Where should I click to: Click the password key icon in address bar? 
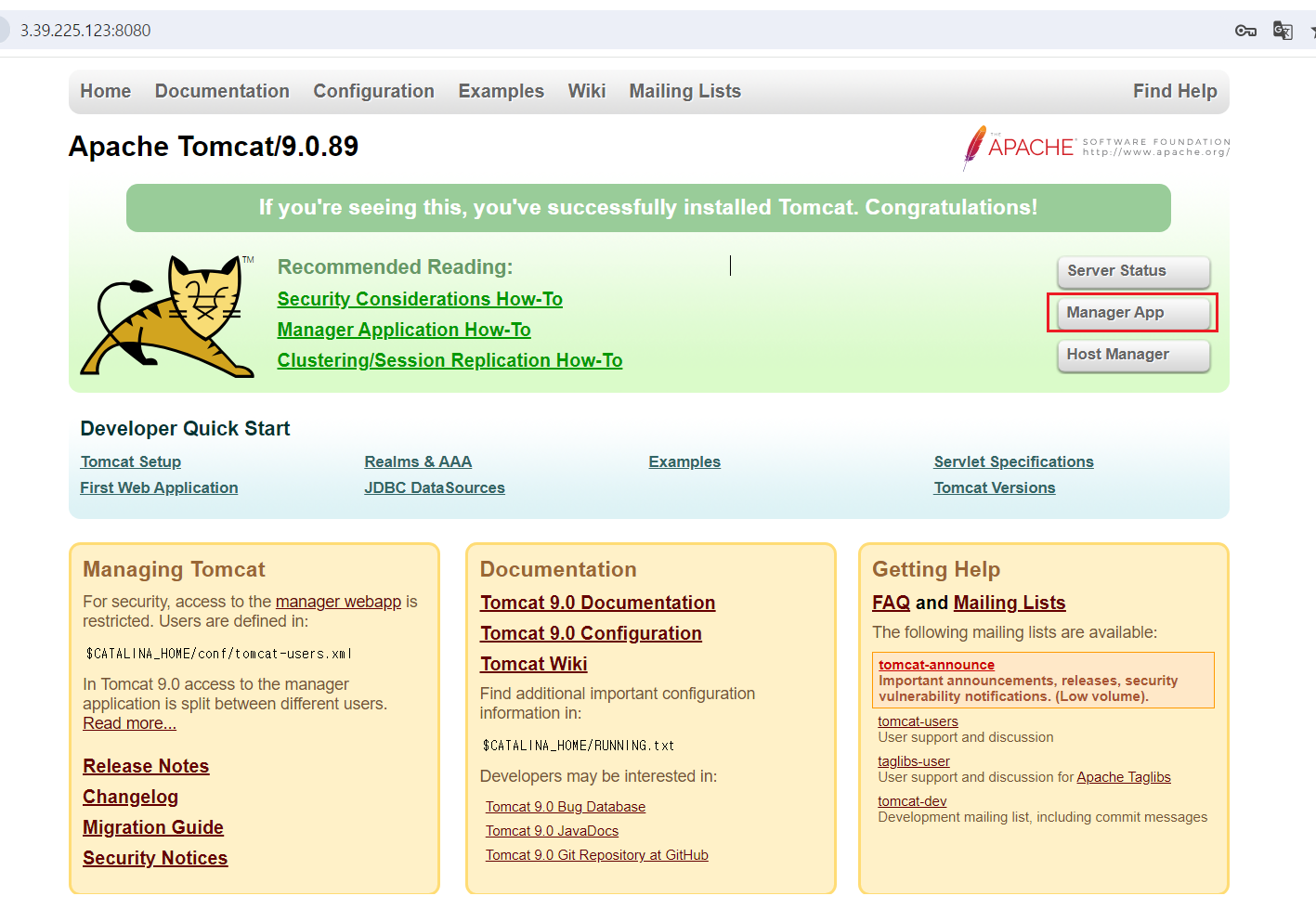coord(1245,31)
